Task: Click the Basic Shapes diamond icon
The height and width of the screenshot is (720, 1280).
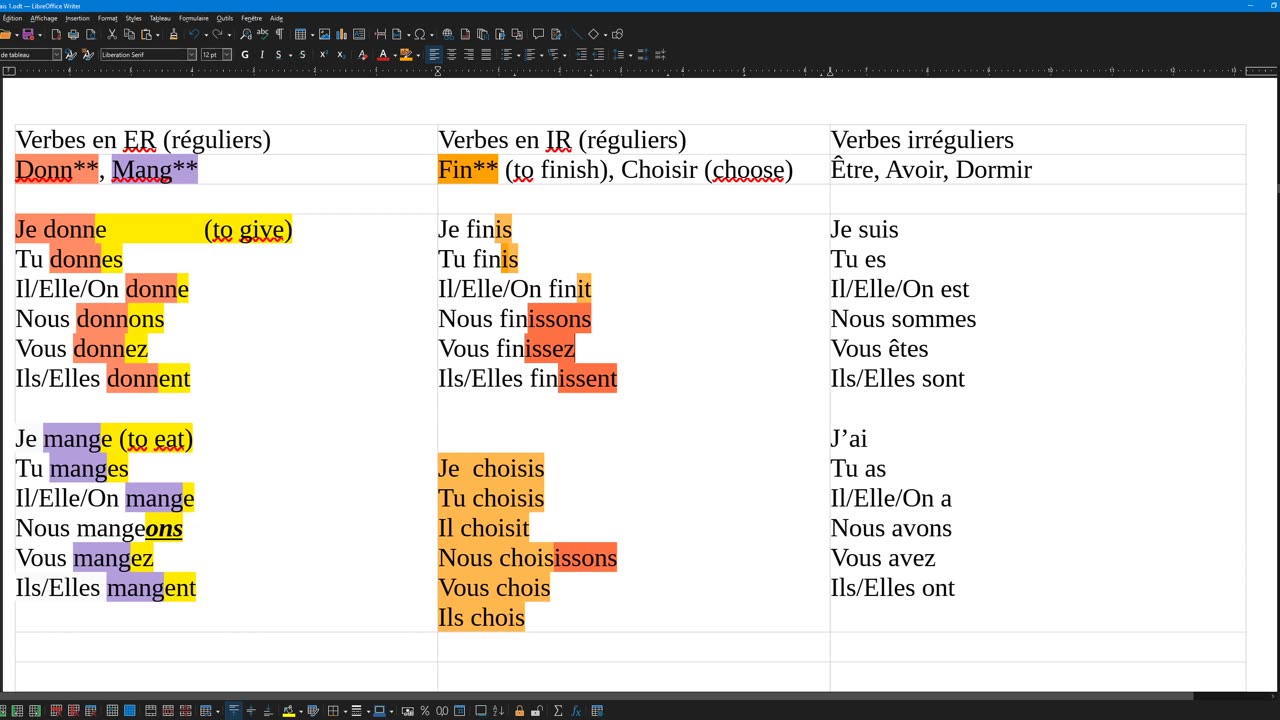Action: click(x=593, y=34)
